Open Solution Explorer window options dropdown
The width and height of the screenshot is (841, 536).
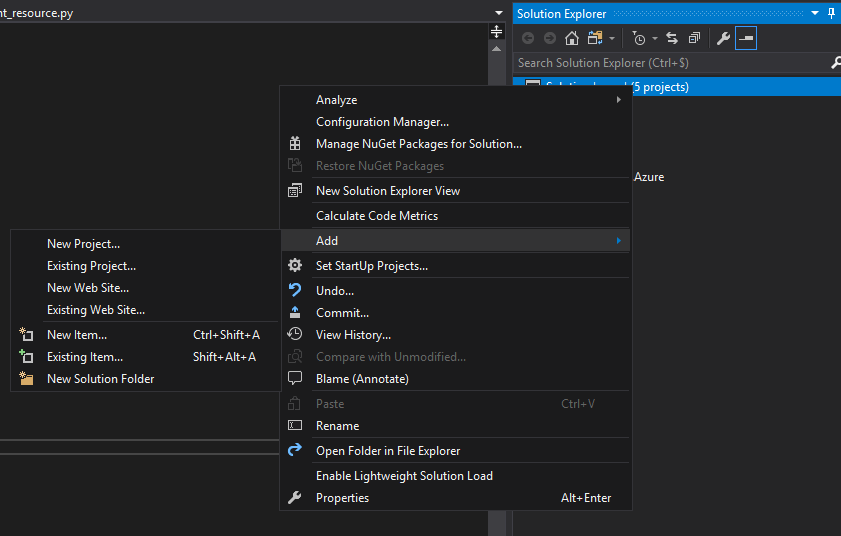(815, 13)
